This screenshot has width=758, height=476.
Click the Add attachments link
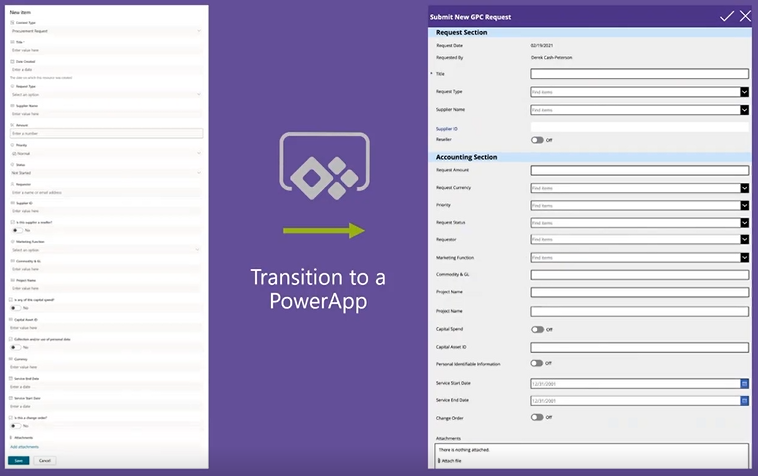25,447
